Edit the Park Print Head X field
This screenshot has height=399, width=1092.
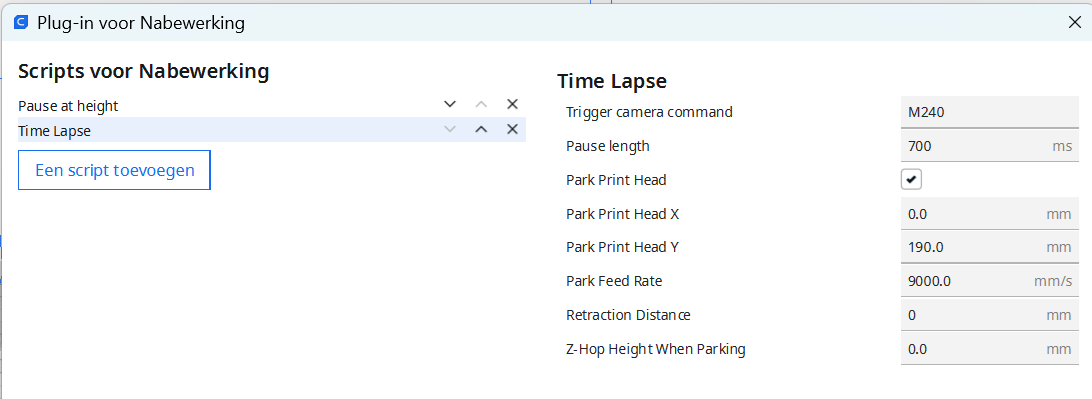(x=990, y=214)
